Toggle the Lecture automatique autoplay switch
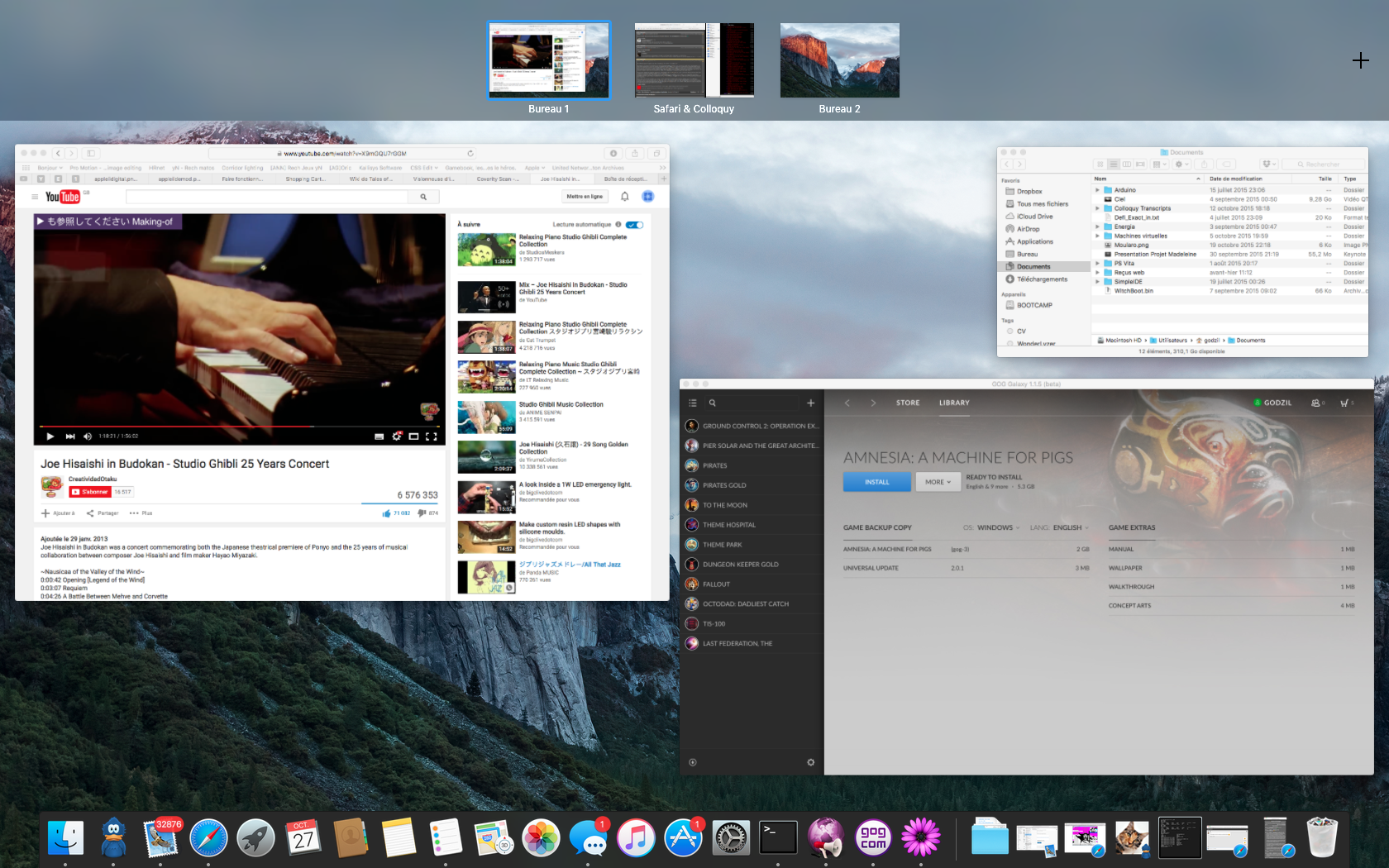The width and height of the screenshot is (1389, 868). click(634, 225)
